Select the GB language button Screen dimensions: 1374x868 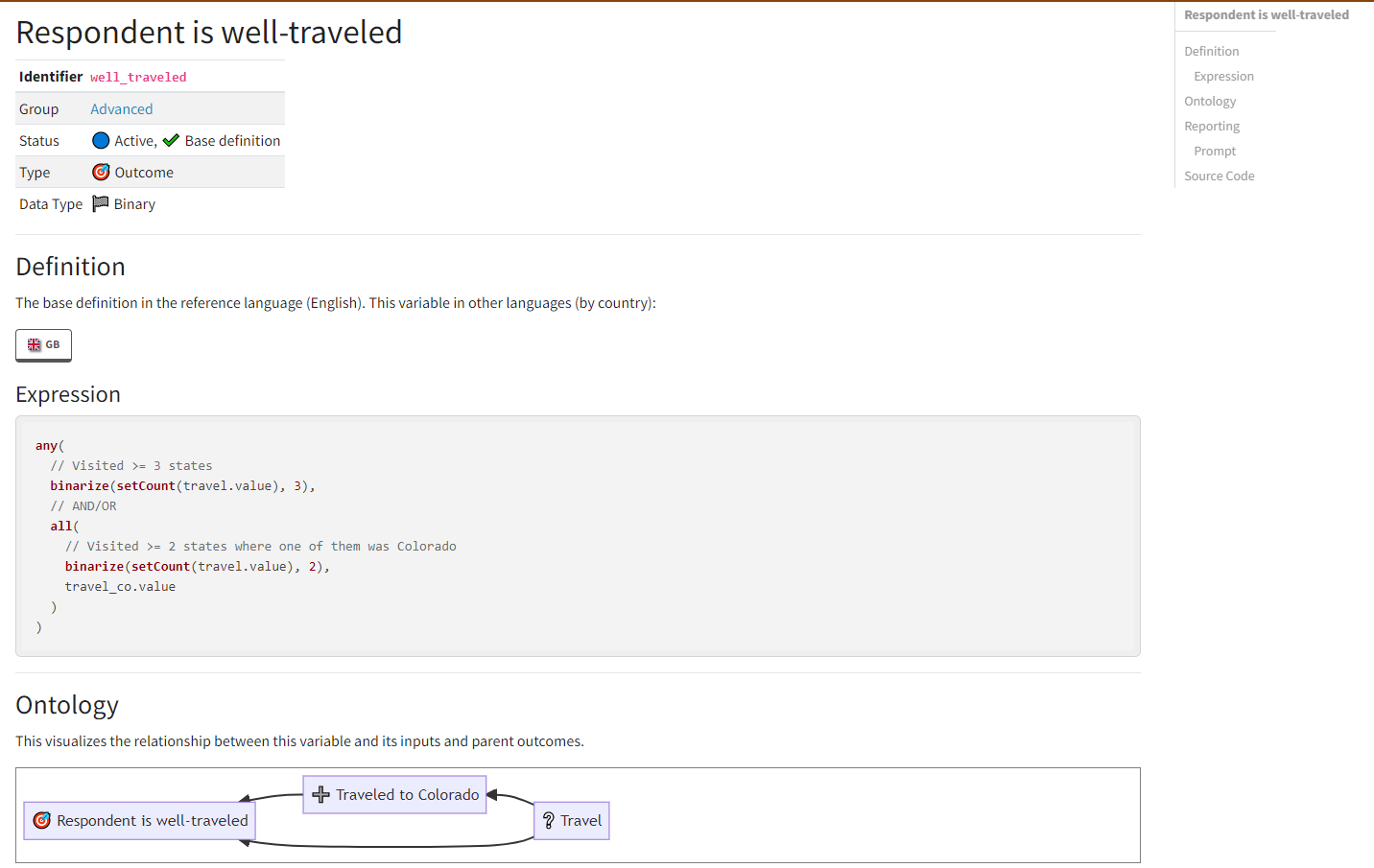tap(43, 345)
